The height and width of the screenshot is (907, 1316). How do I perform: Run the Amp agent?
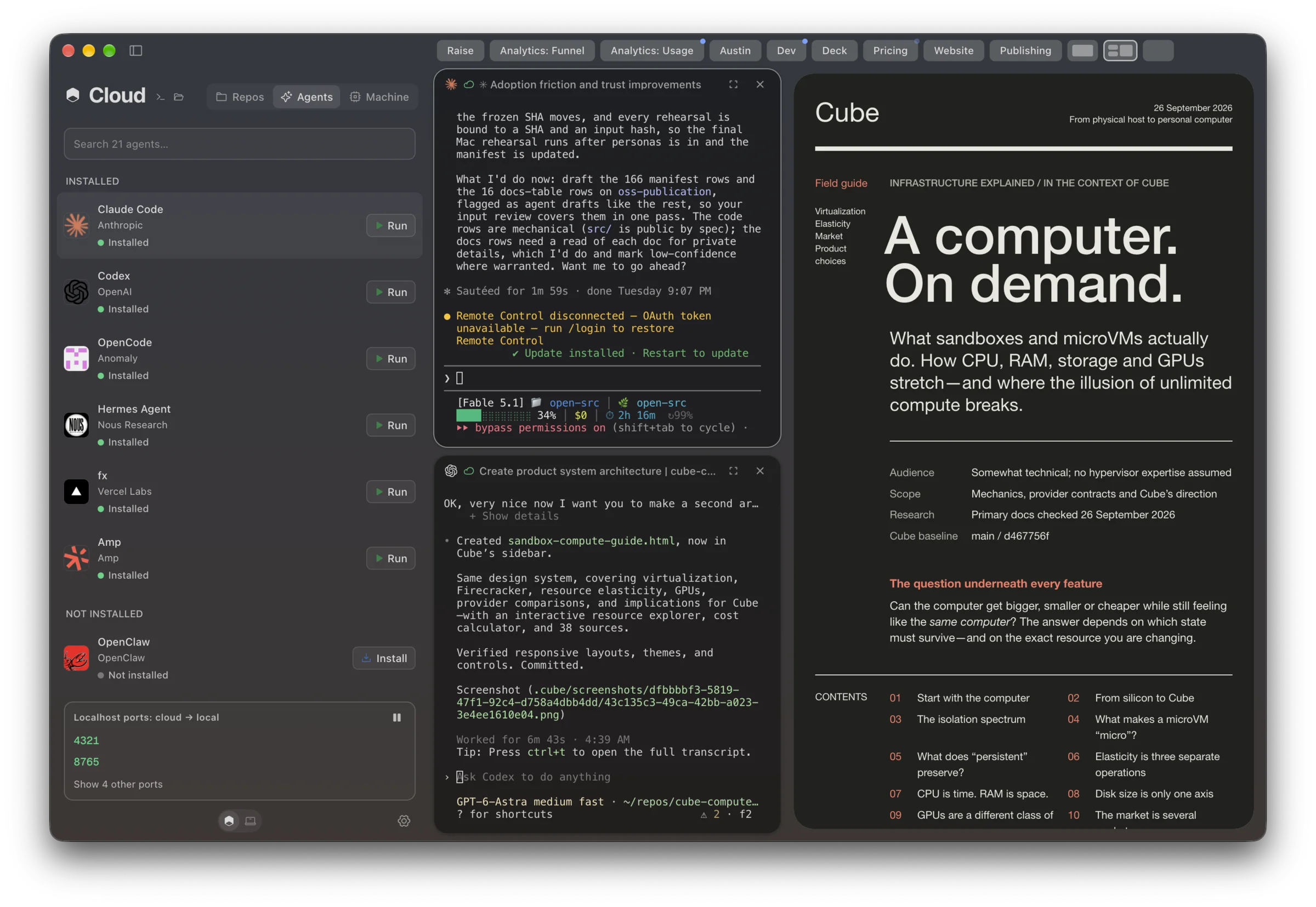tap(390, 557)
